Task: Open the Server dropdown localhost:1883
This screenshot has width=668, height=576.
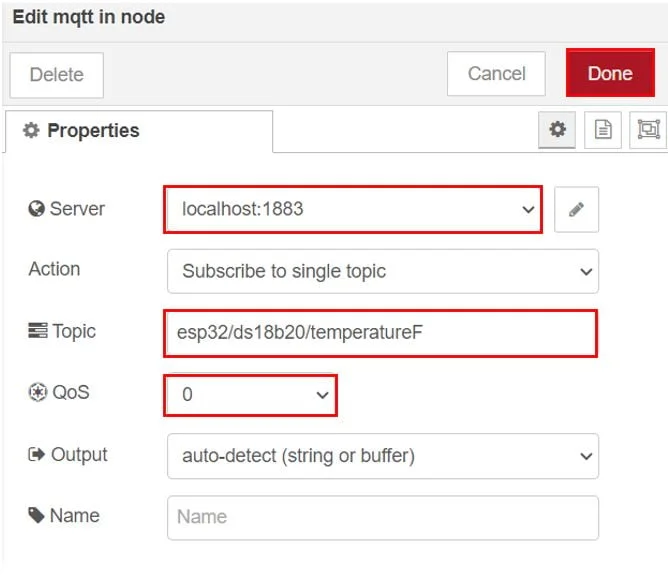Action: click(x=353, y=210)
